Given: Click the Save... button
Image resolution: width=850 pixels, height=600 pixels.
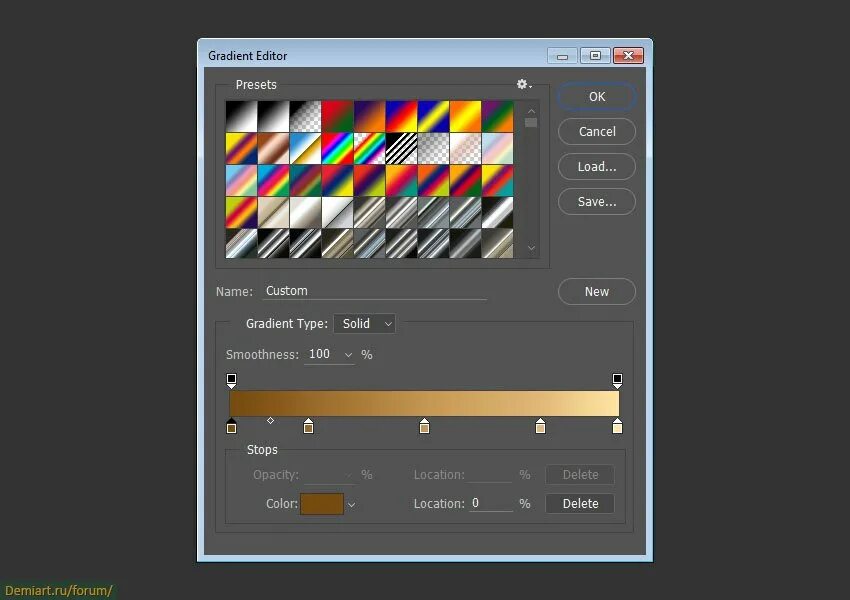Looking at the screenshot, I should (x=597, y=202).
